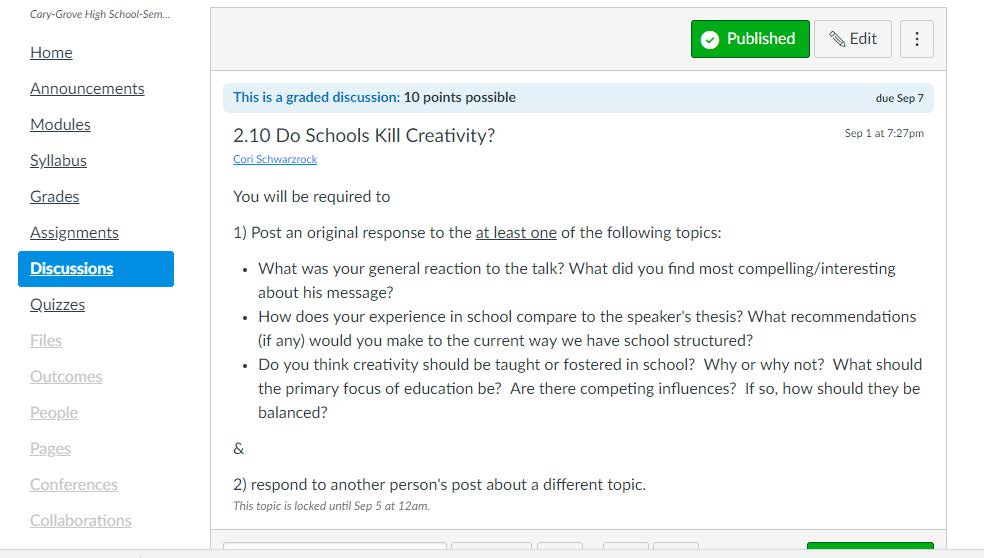Click the green button below the locked-topic notice
Image resolution: width=984 pixels, height=558 pixels.
point(869,549)
